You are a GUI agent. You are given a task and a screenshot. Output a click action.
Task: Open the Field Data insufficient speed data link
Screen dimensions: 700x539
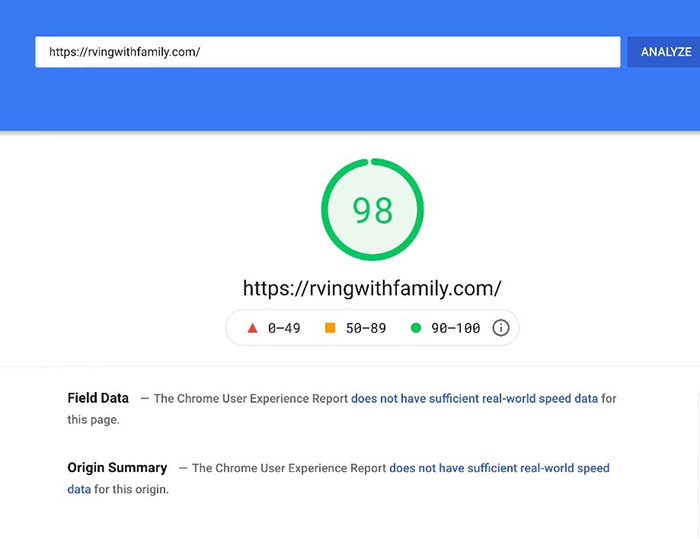pos(474,398)
